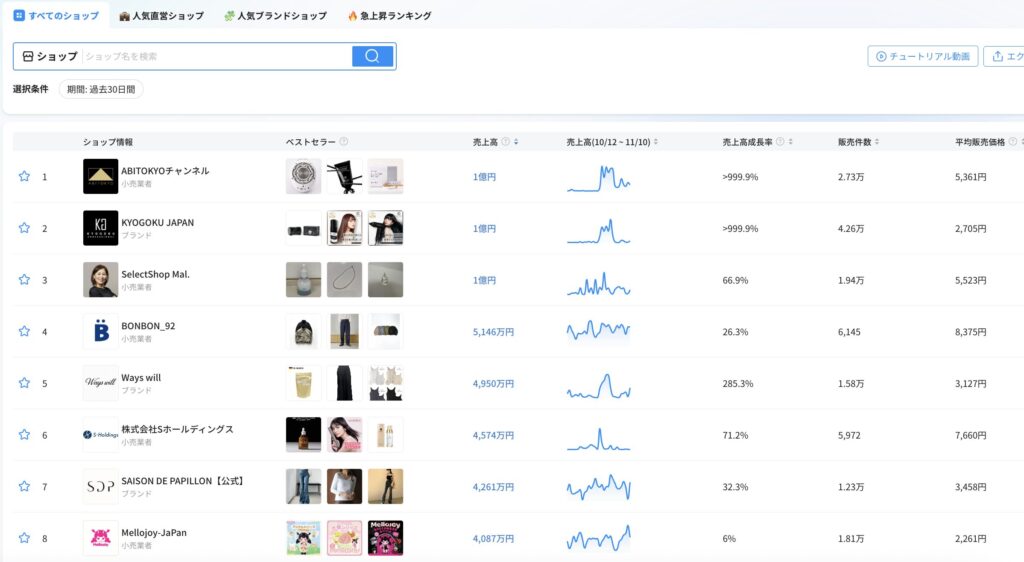
Task: Sort by 販売件数 column arrows
Action: (x=877, y=142)
